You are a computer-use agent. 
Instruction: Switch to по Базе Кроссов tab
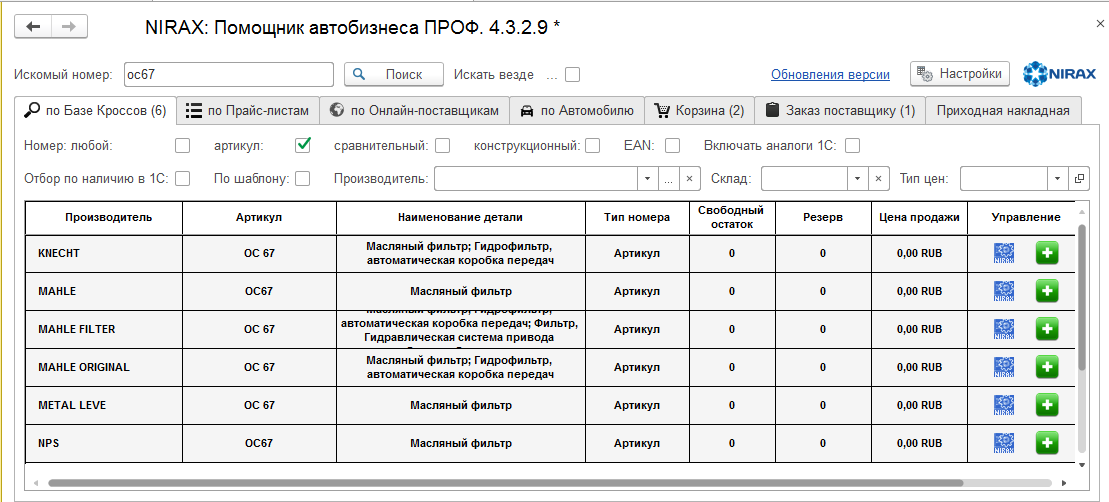pyautogui.click(x=95, y=111)
